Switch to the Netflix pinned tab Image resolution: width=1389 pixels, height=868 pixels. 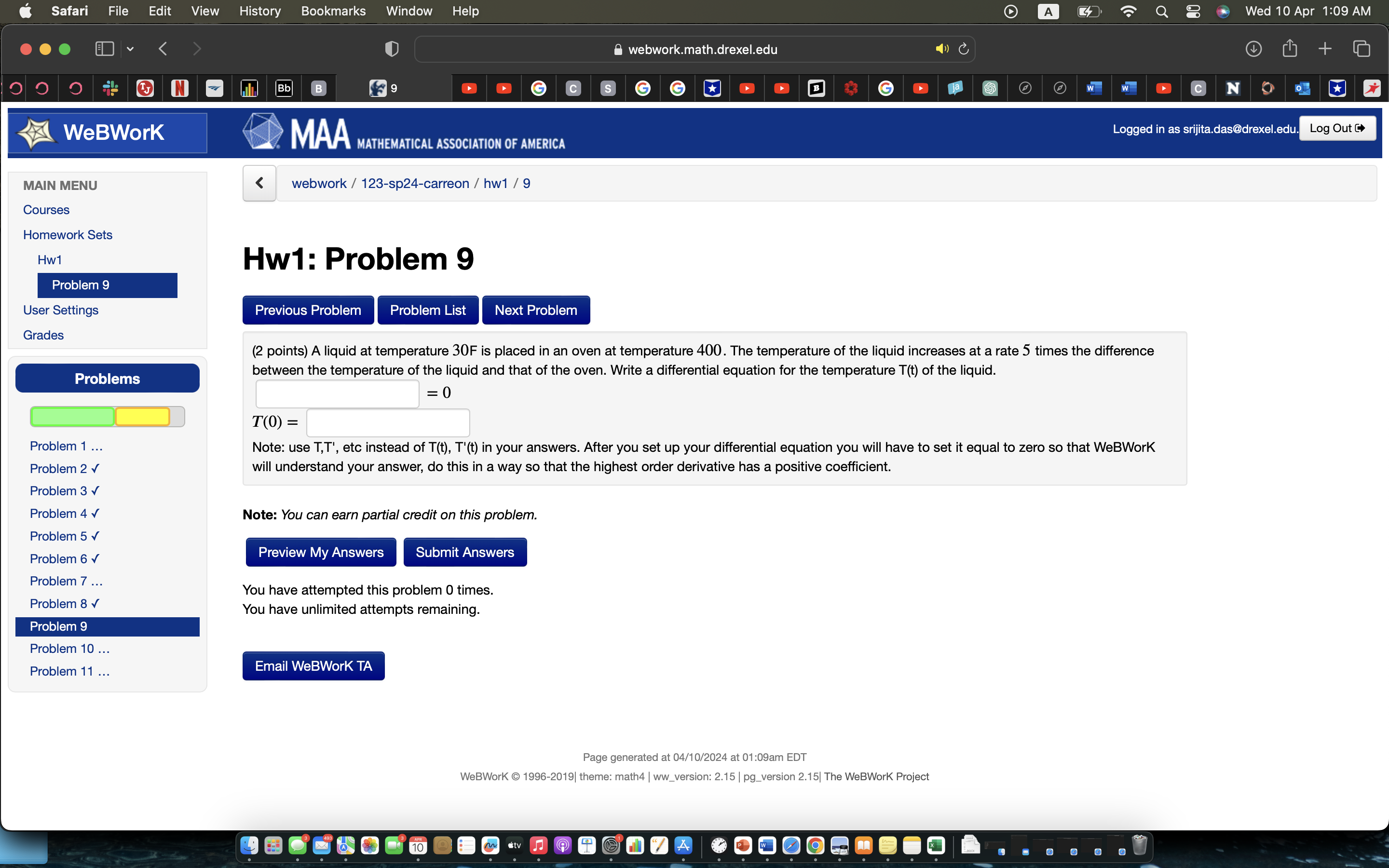tap(179, 88)
